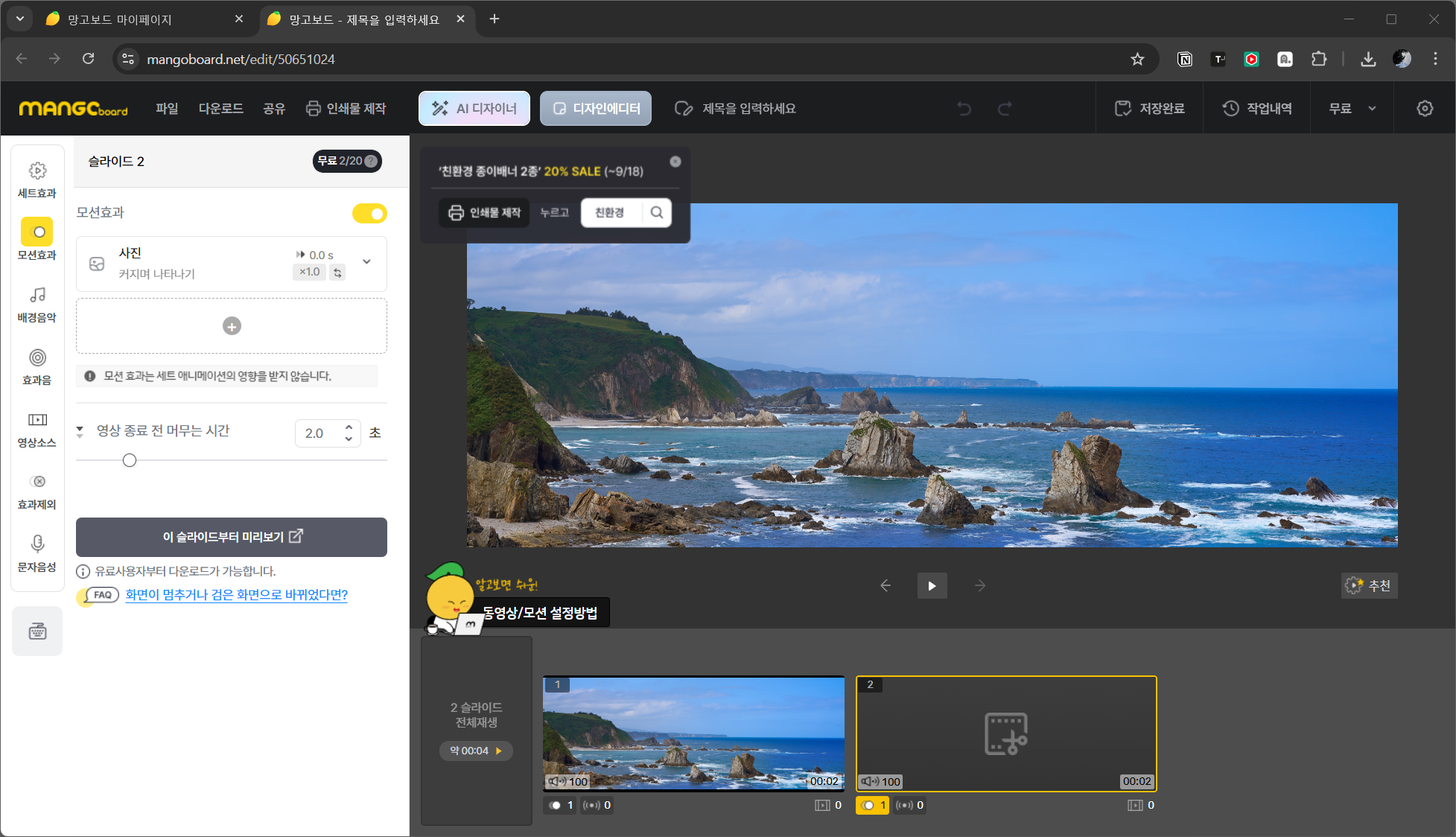The height and width of the screenshot is (837, 1456).
Task: Open the 효과음 sound effects panel
Action: click(x=37, y=366)
